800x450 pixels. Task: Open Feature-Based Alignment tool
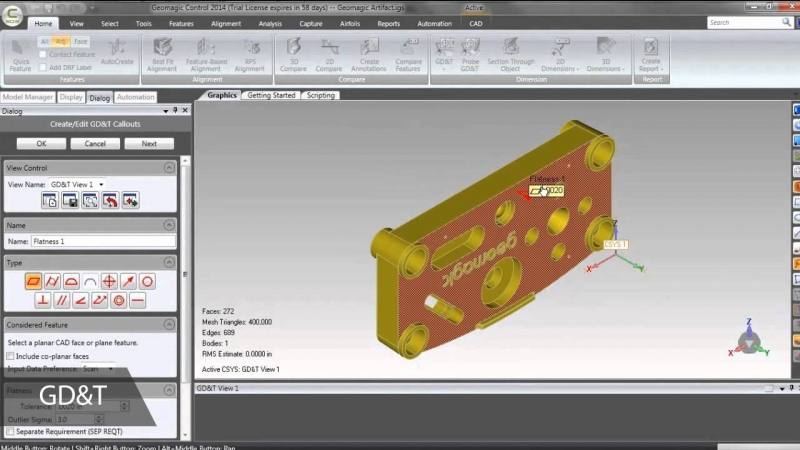click(x=206, y=55)
